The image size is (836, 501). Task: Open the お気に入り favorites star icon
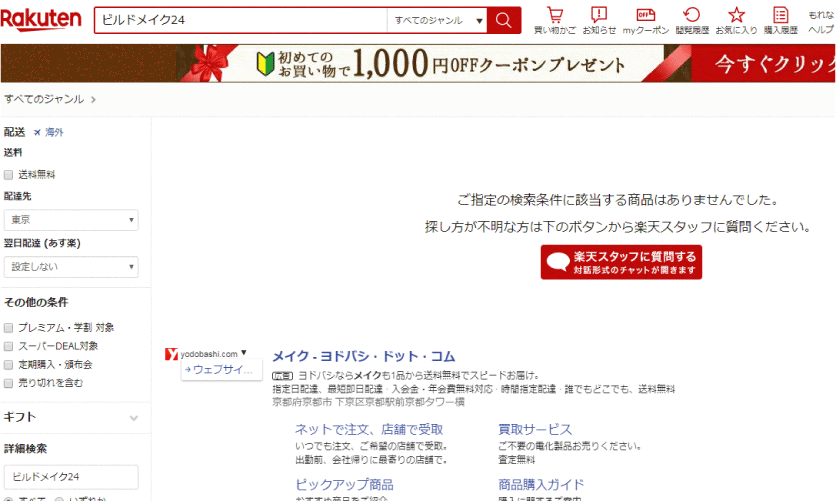736,21
